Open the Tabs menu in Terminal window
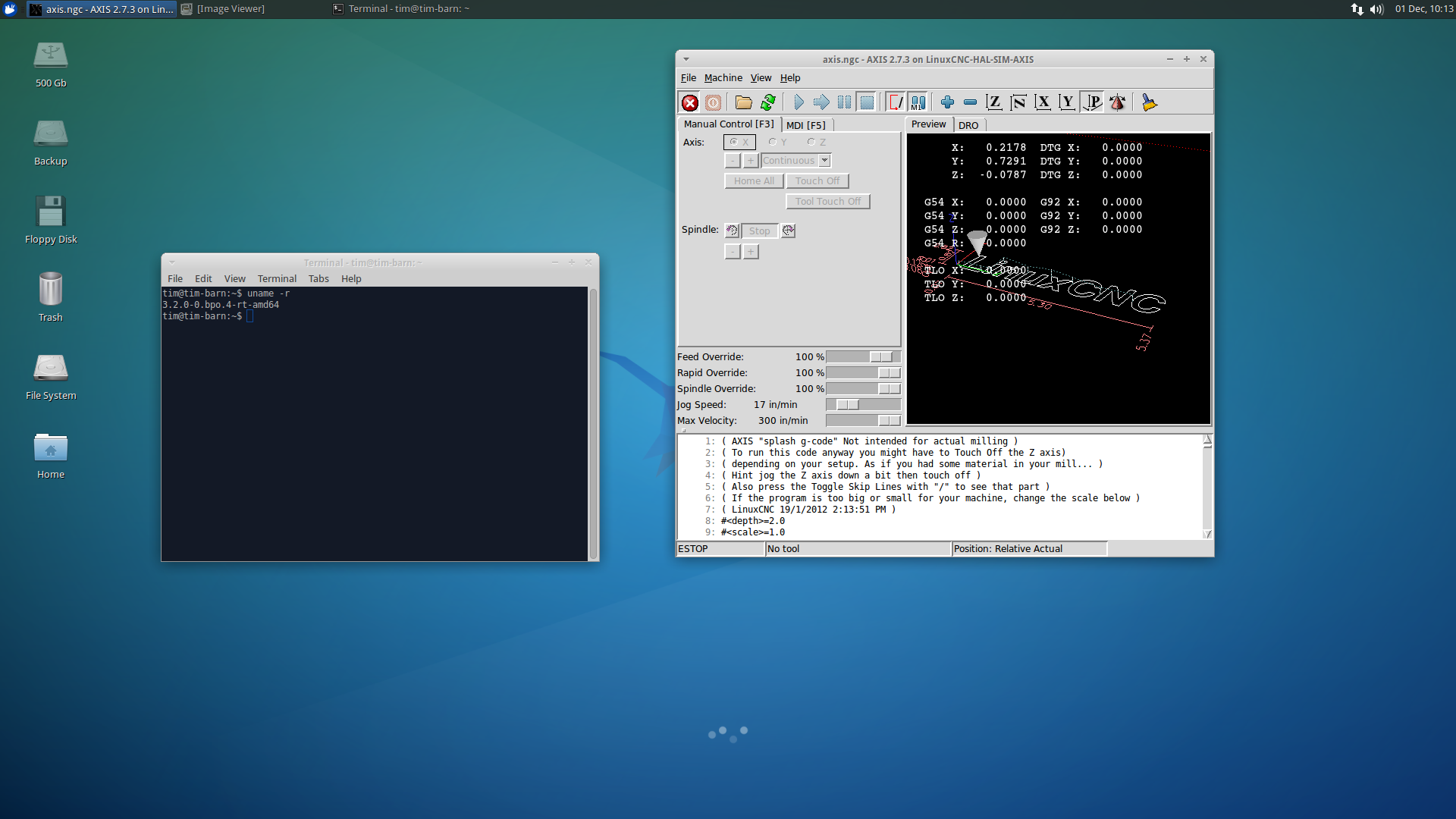 click(x=318, y=279)
